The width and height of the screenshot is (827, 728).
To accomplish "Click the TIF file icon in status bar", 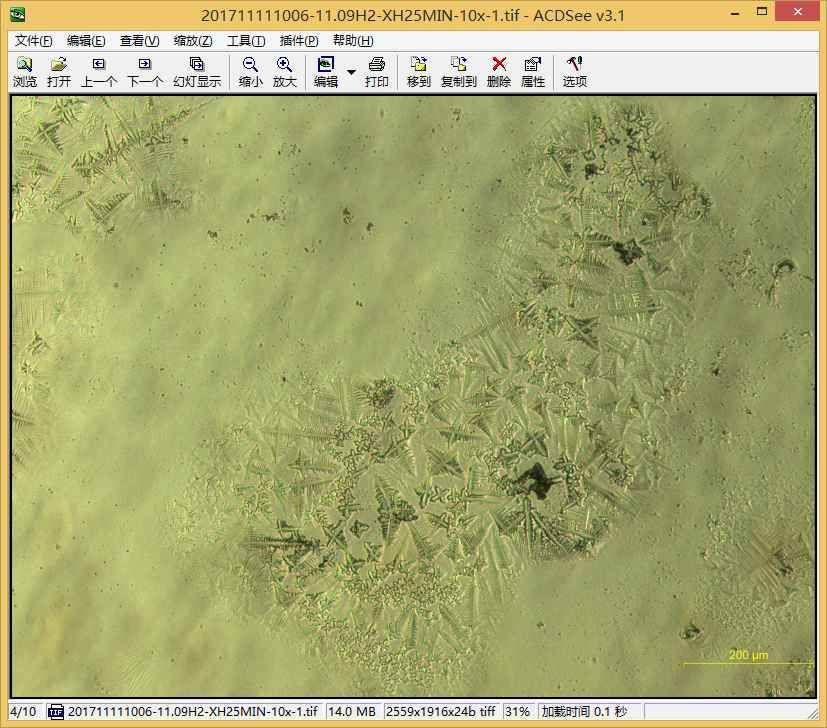I will point(55,712).
